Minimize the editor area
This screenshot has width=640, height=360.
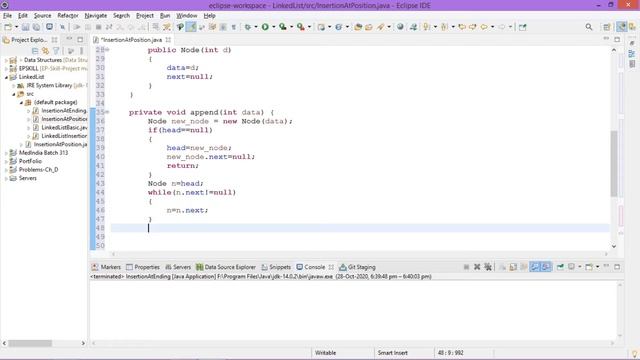click(606, 39)
